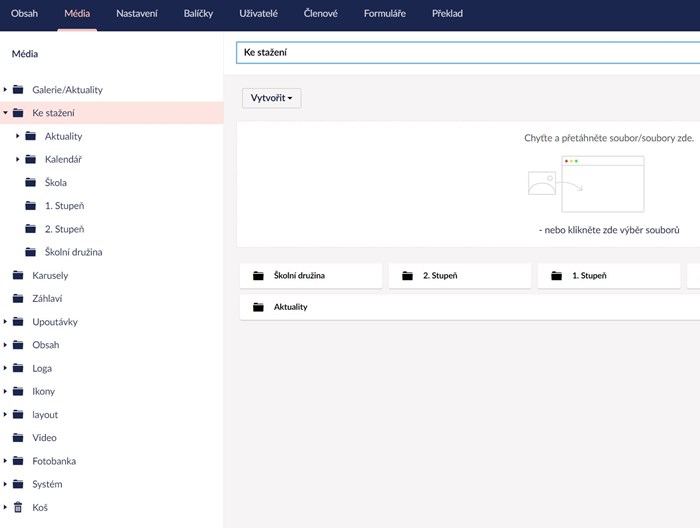Collapse the Ke stažení tree node
Image resolution: width=700 pixels, height=528 pixels.
pos(5,113)
